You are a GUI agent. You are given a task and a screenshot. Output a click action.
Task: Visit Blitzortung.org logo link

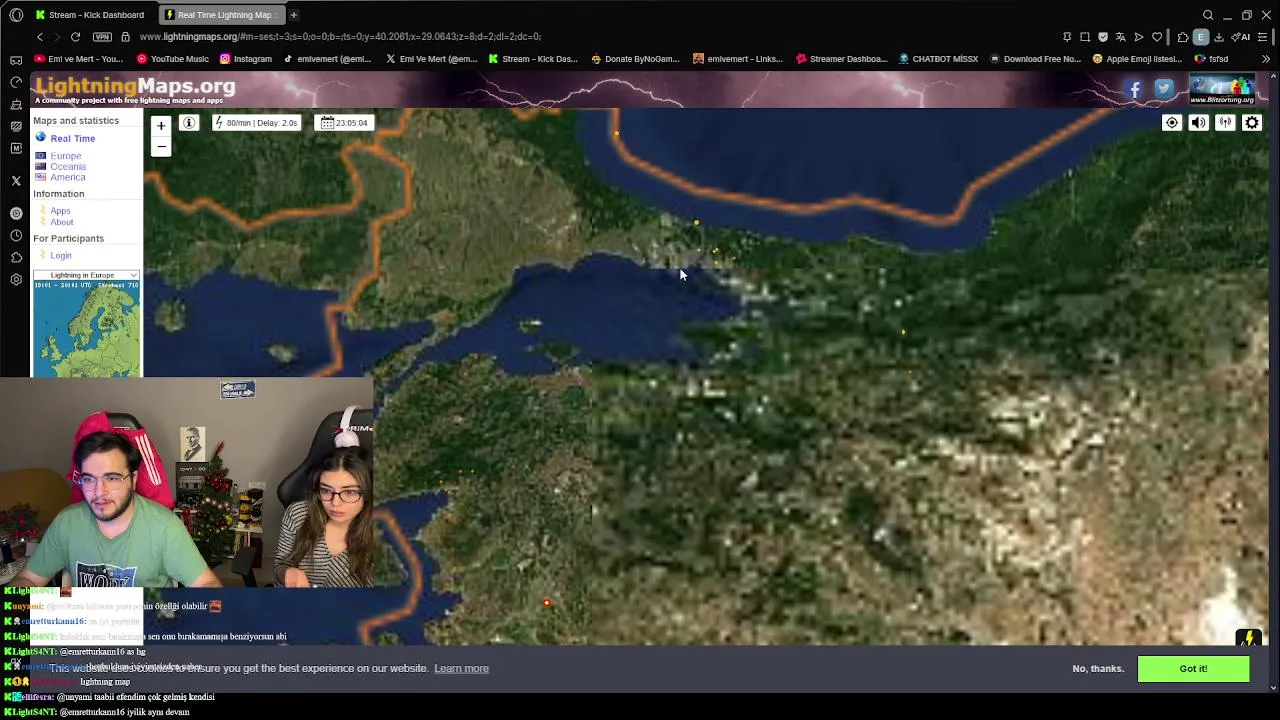(x=1222, y=90)
